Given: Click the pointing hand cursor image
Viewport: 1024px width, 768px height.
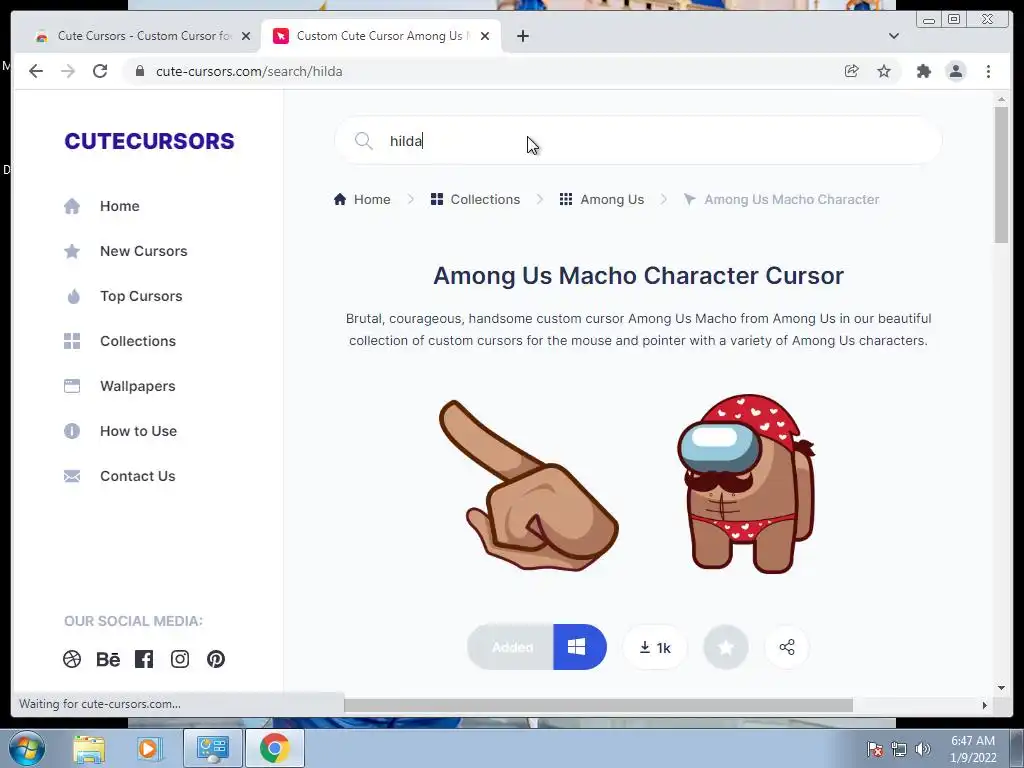Looking at the screenshot, I should pyautogui.click(x=528, y=485).
